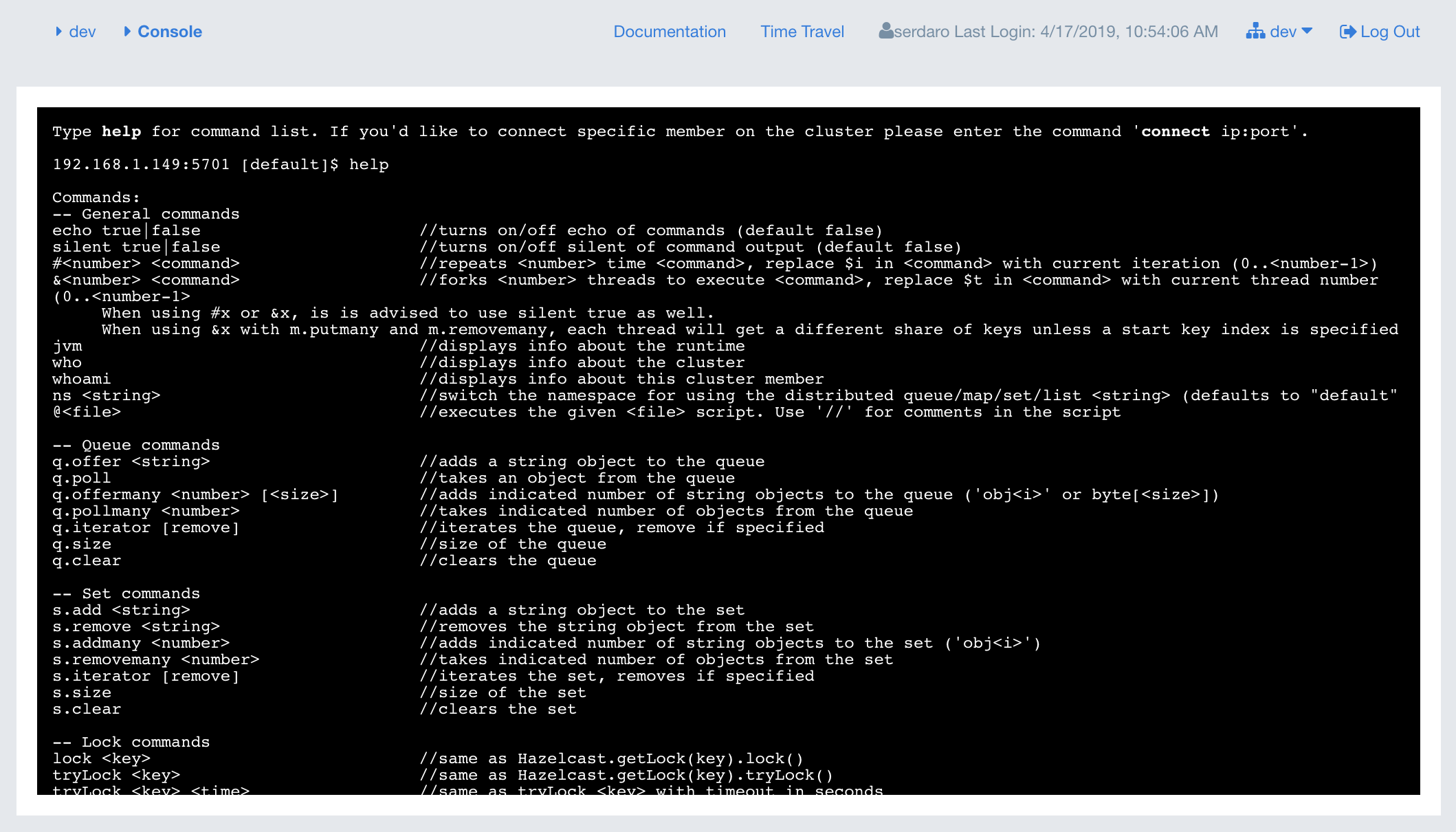Click '//clears the queue' comment
1456x832 pixels.
508,560
